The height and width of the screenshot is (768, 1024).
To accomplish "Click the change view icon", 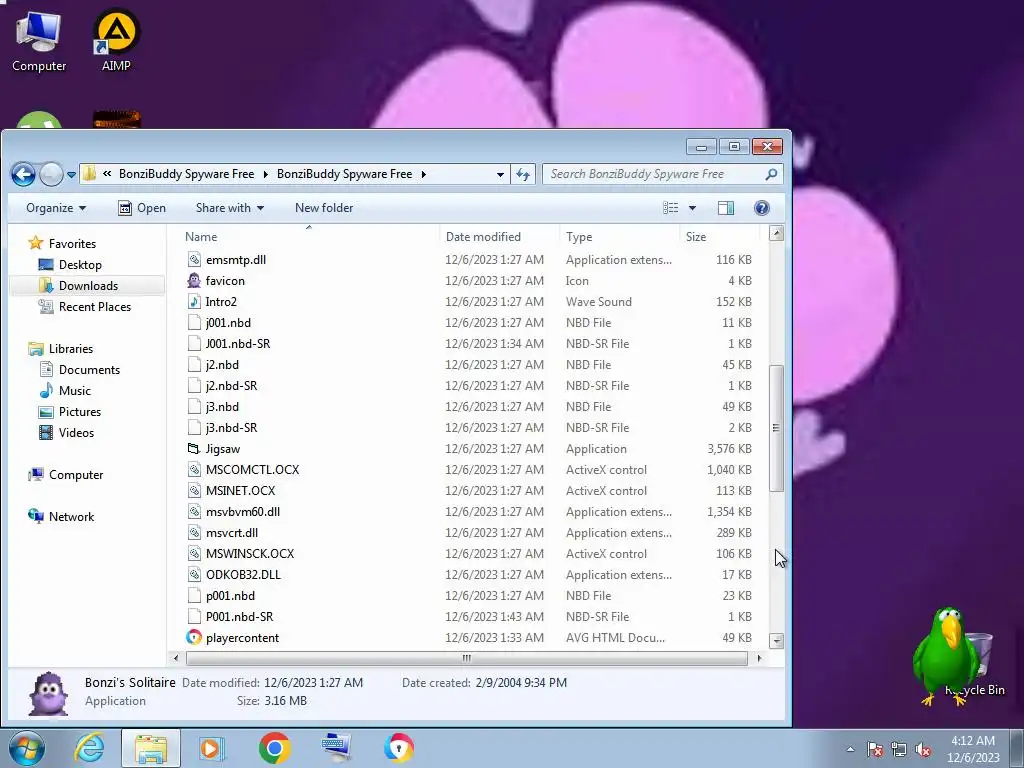I will click(670, 208).
